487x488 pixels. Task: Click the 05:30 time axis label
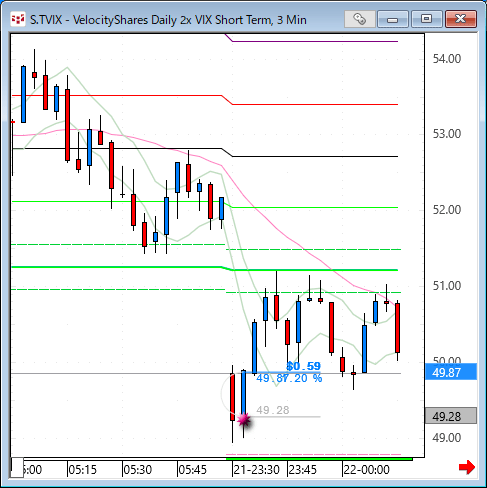tap(137, 470)
